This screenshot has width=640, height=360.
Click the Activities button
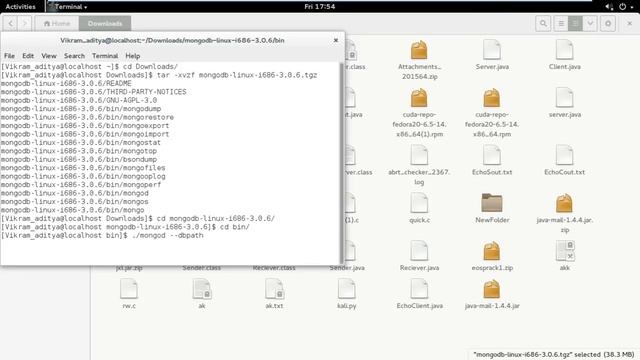click(x=20, y=7)
